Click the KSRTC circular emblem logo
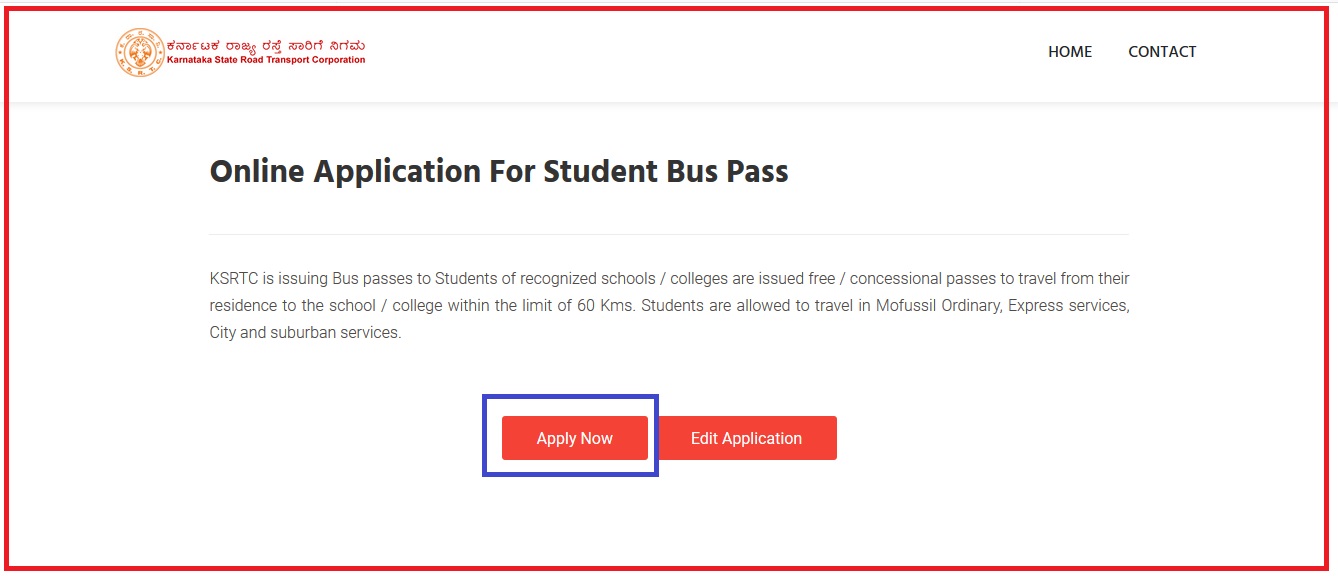 139,52
